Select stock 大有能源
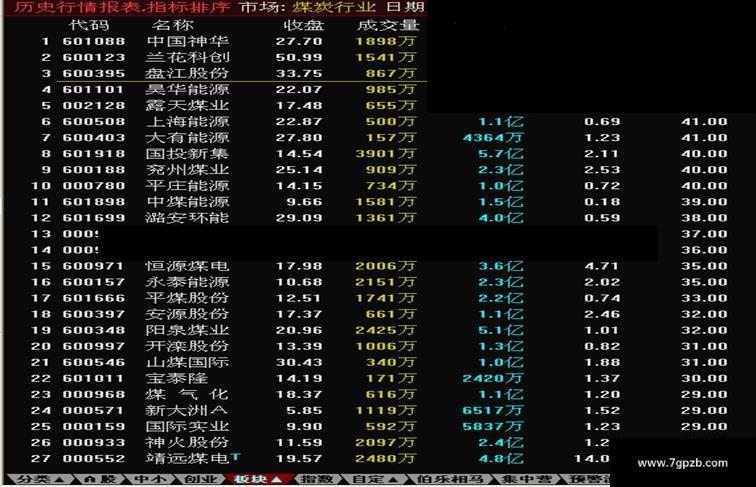The height and width of the screenshot is (487, 756). 188,137
